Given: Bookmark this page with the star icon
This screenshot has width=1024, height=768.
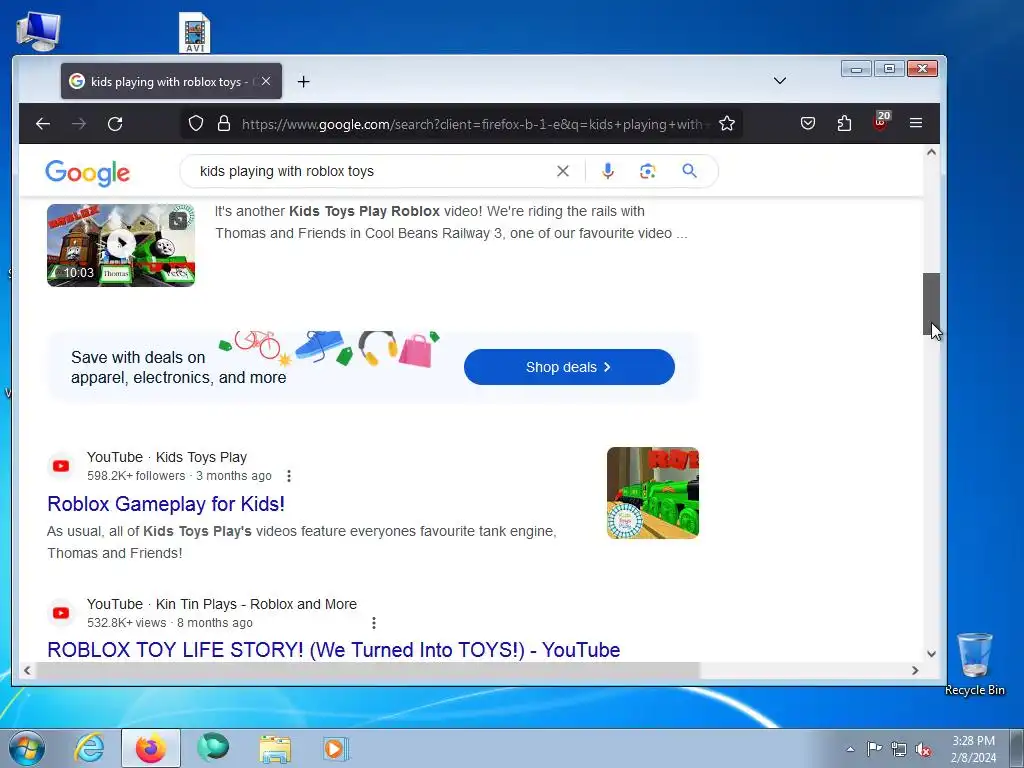Looking at the screenshot, I should (727, 123).
